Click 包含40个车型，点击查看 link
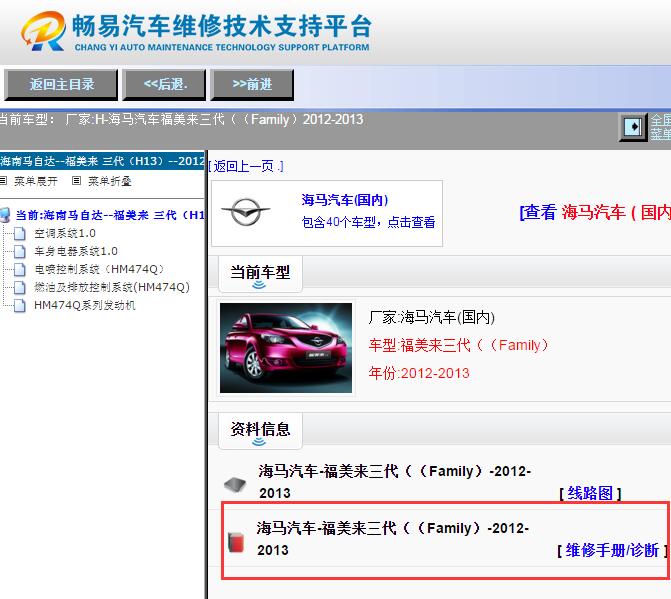671x599 pixels. 368,222
